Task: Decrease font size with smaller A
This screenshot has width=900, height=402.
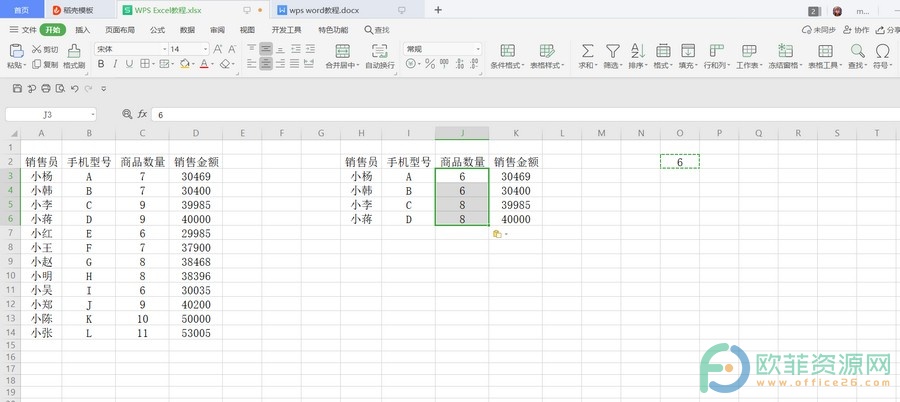Action: click(x=232, y=49)
